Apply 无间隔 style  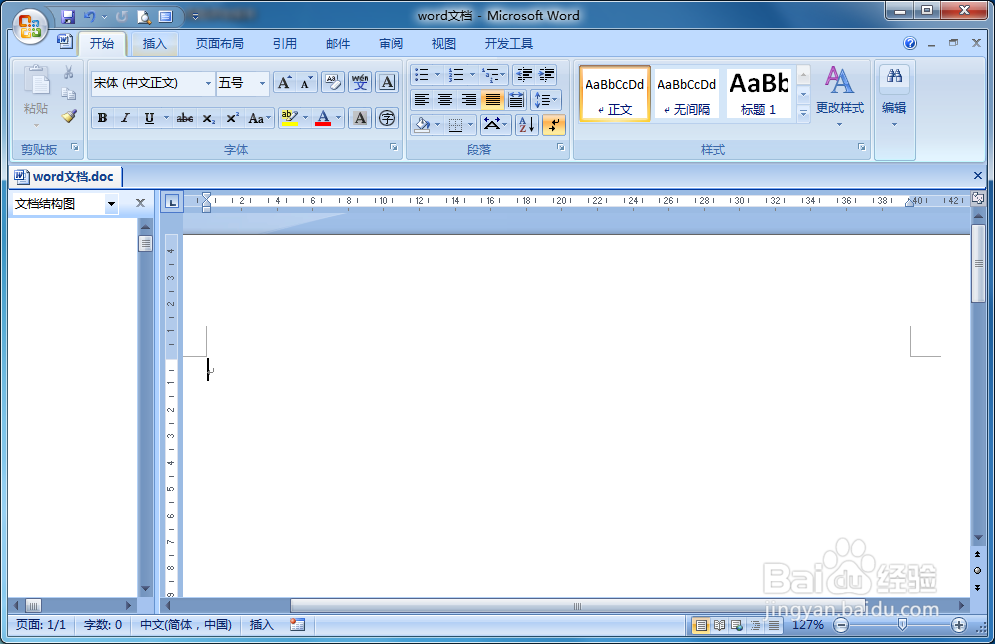(687, 94)
